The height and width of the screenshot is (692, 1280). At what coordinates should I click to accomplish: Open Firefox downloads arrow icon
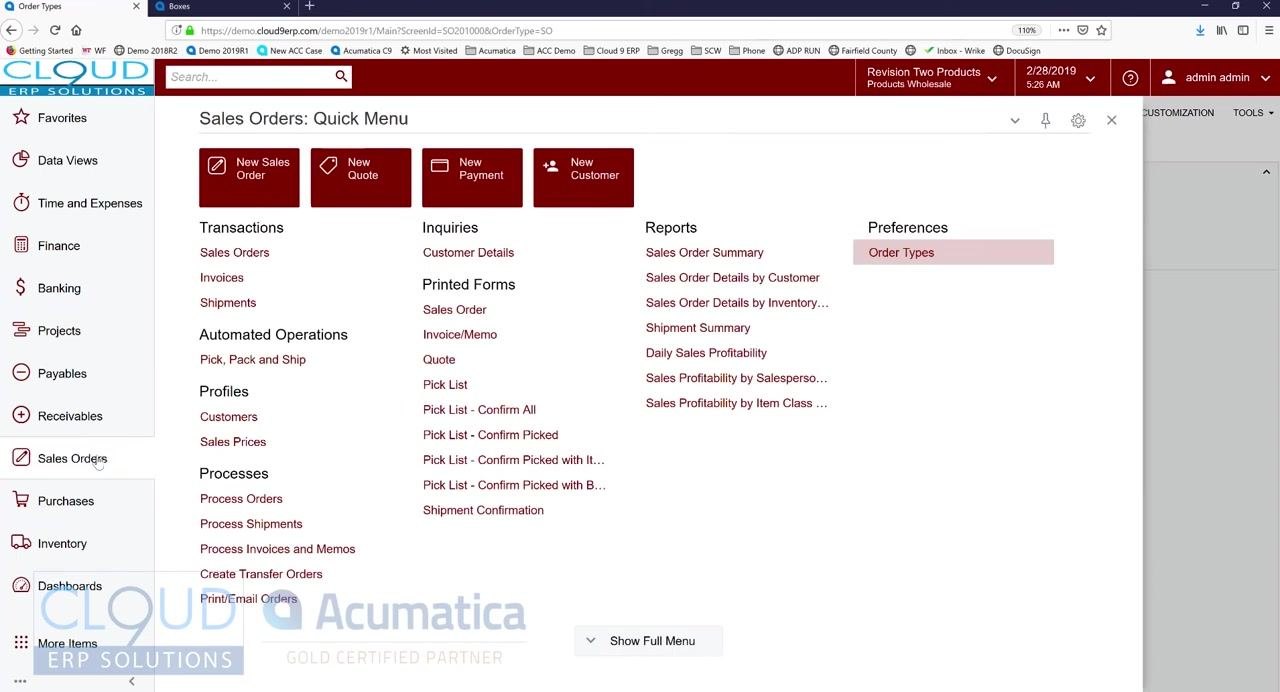point(1200,30)
